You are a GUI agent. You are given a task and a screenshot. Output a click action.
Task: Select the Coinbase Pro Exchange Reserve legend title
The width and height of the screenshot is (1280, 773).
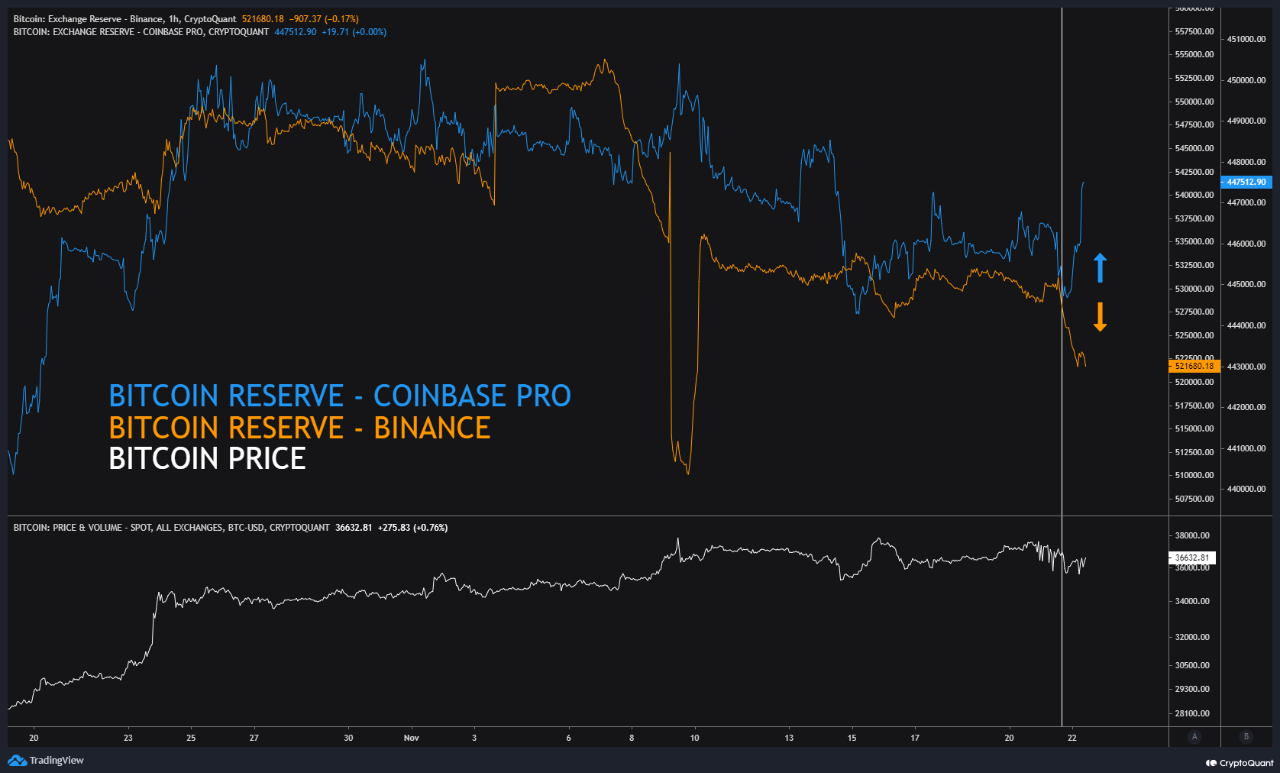pyautogui.click(x=140, y=32)
